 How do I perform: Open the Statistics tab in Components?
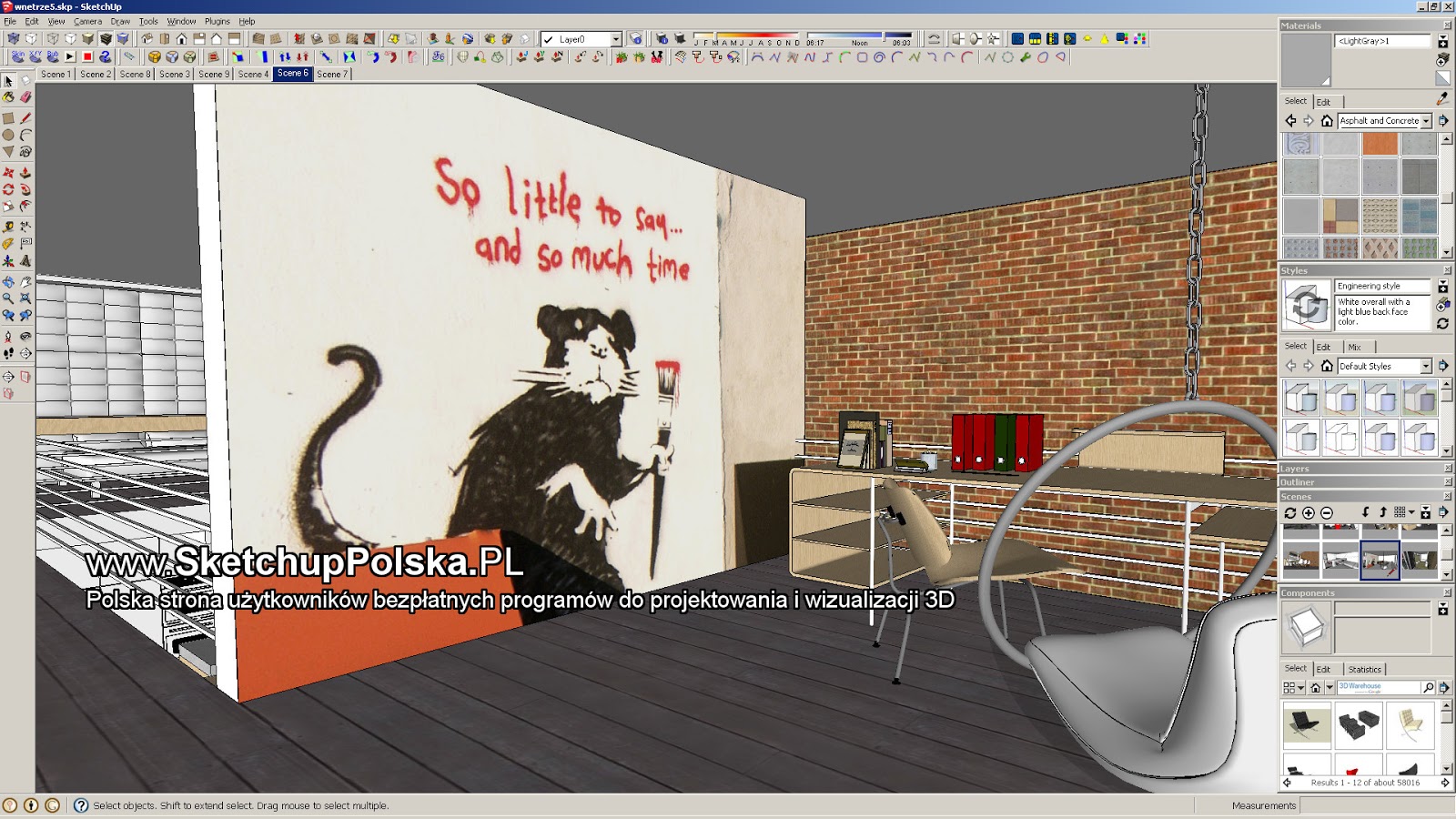[1364, 669]
